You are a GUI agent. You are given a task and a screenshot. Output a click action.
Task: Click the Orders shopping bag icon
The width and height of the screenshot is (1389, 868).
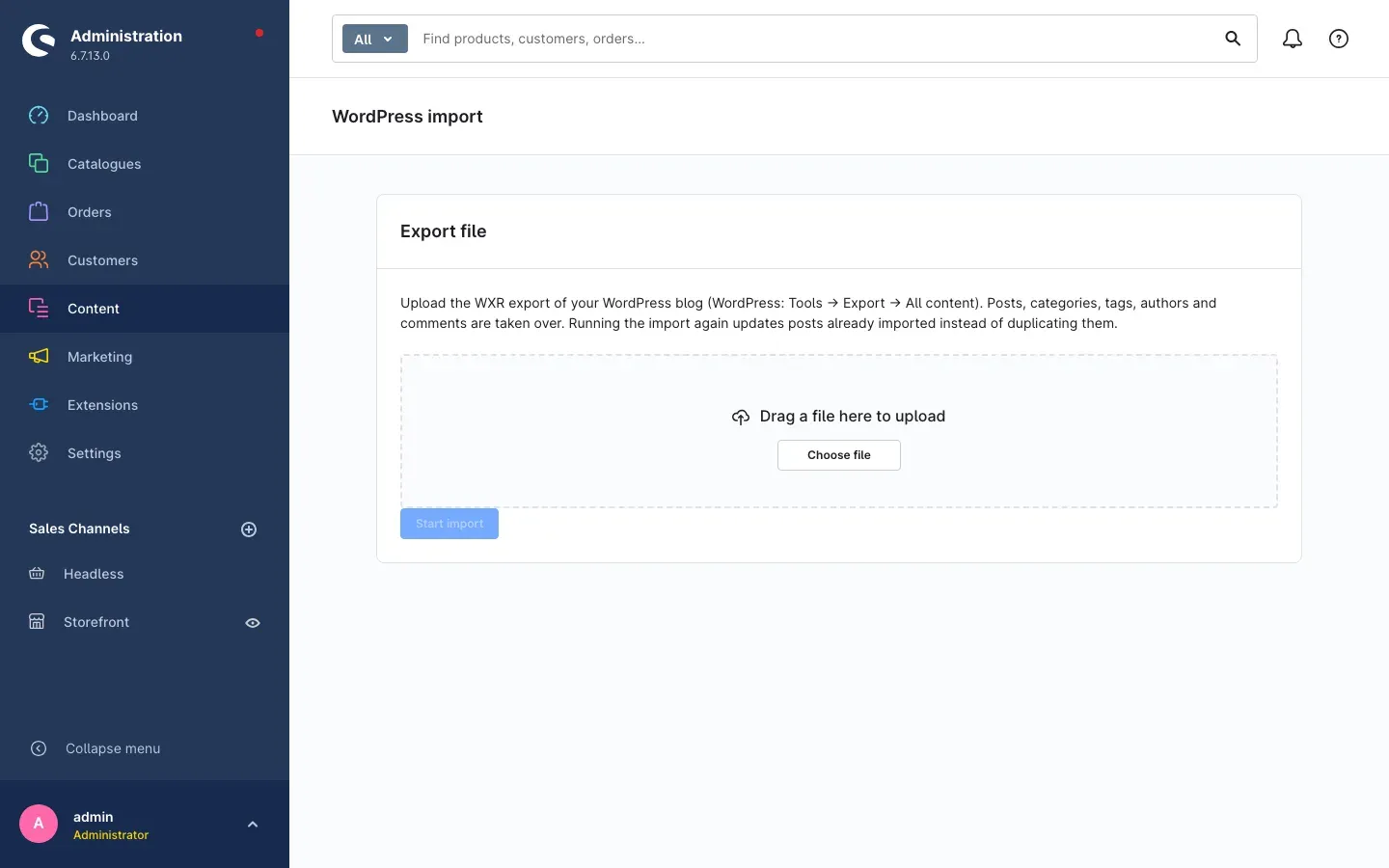click(x=39, y=212)
